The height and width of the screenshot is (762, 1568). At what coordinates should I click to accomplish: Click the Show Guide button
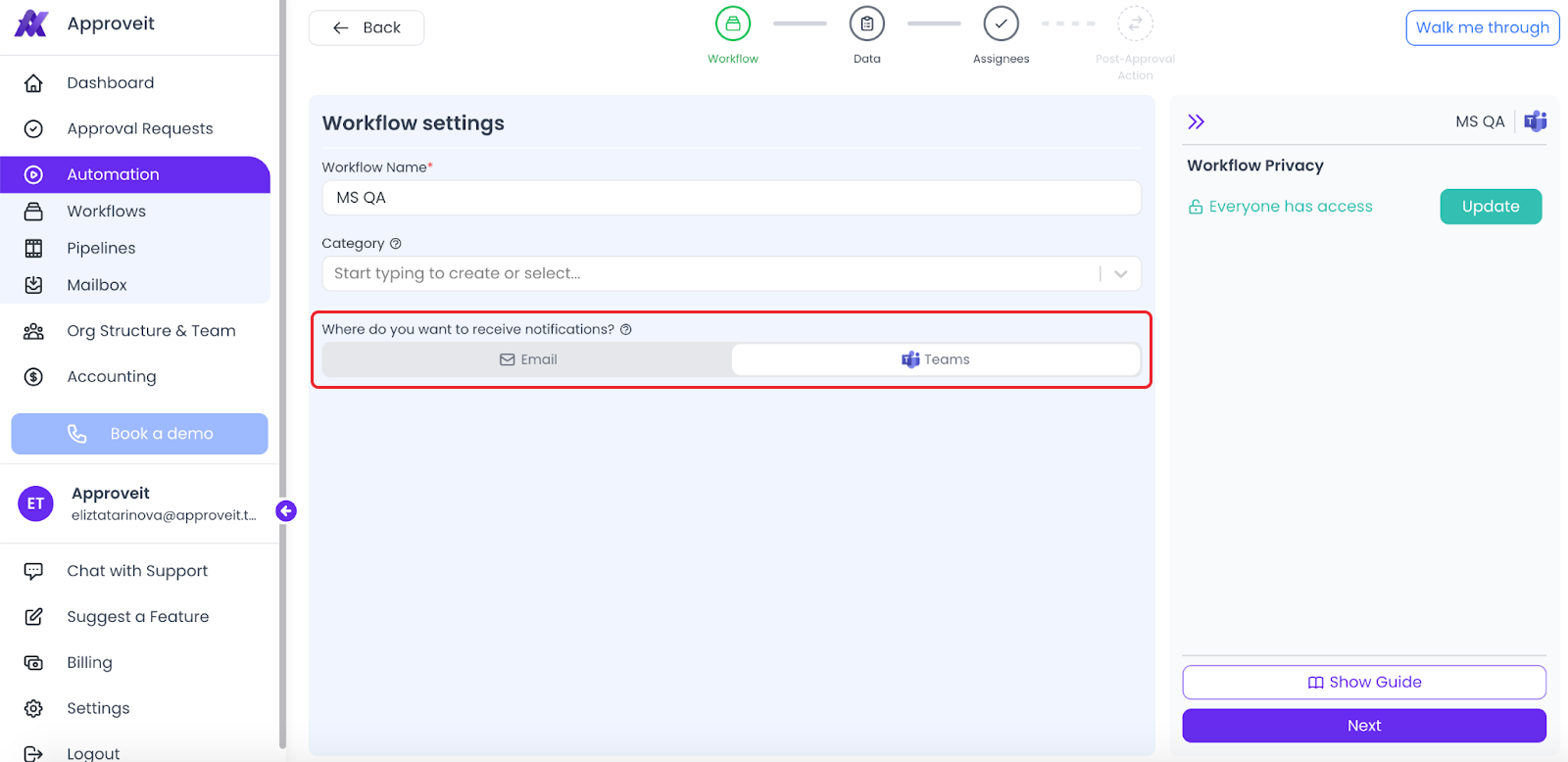(x=1364, y=682)
